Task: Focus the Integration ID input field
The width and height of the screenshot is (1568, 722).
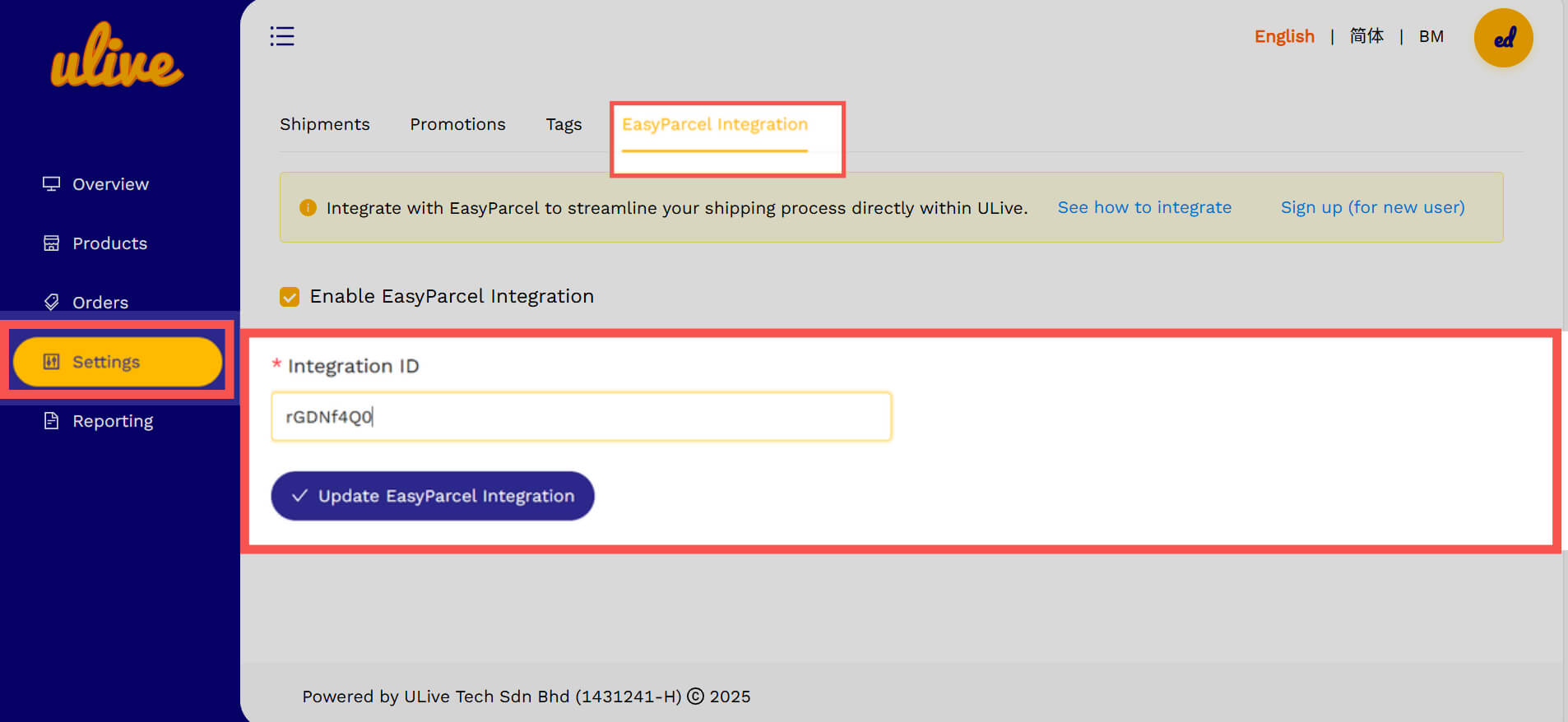Action: (582, 417)
